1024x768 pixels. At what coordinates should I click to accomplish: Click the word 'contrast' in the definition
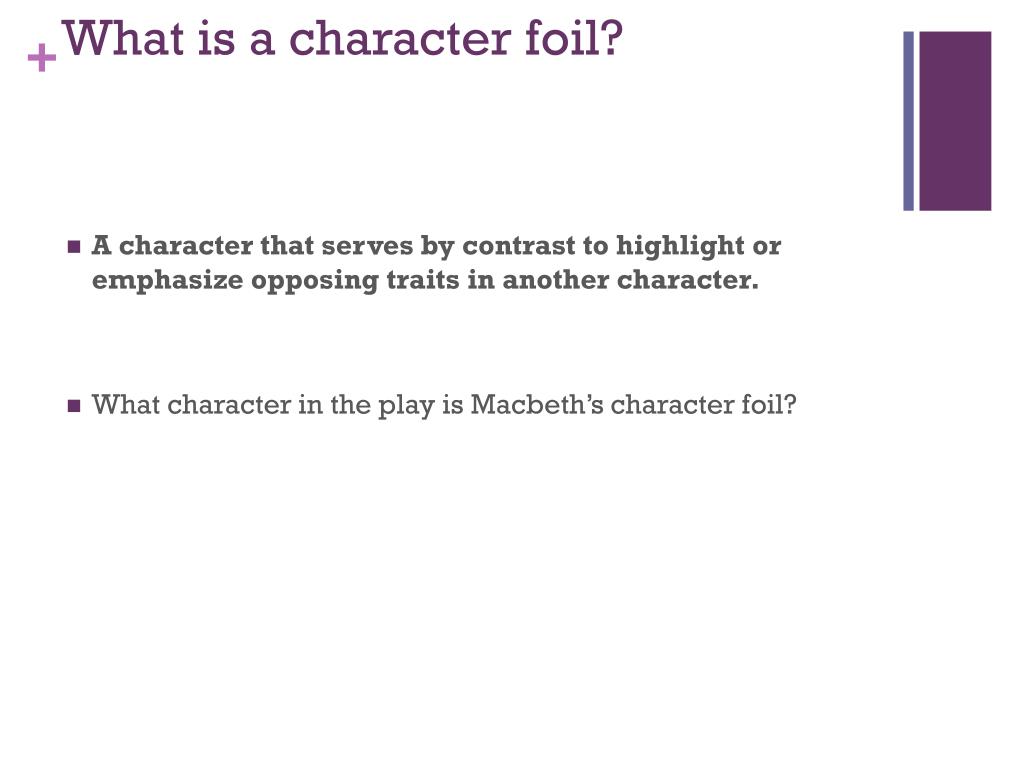(519, 246)
